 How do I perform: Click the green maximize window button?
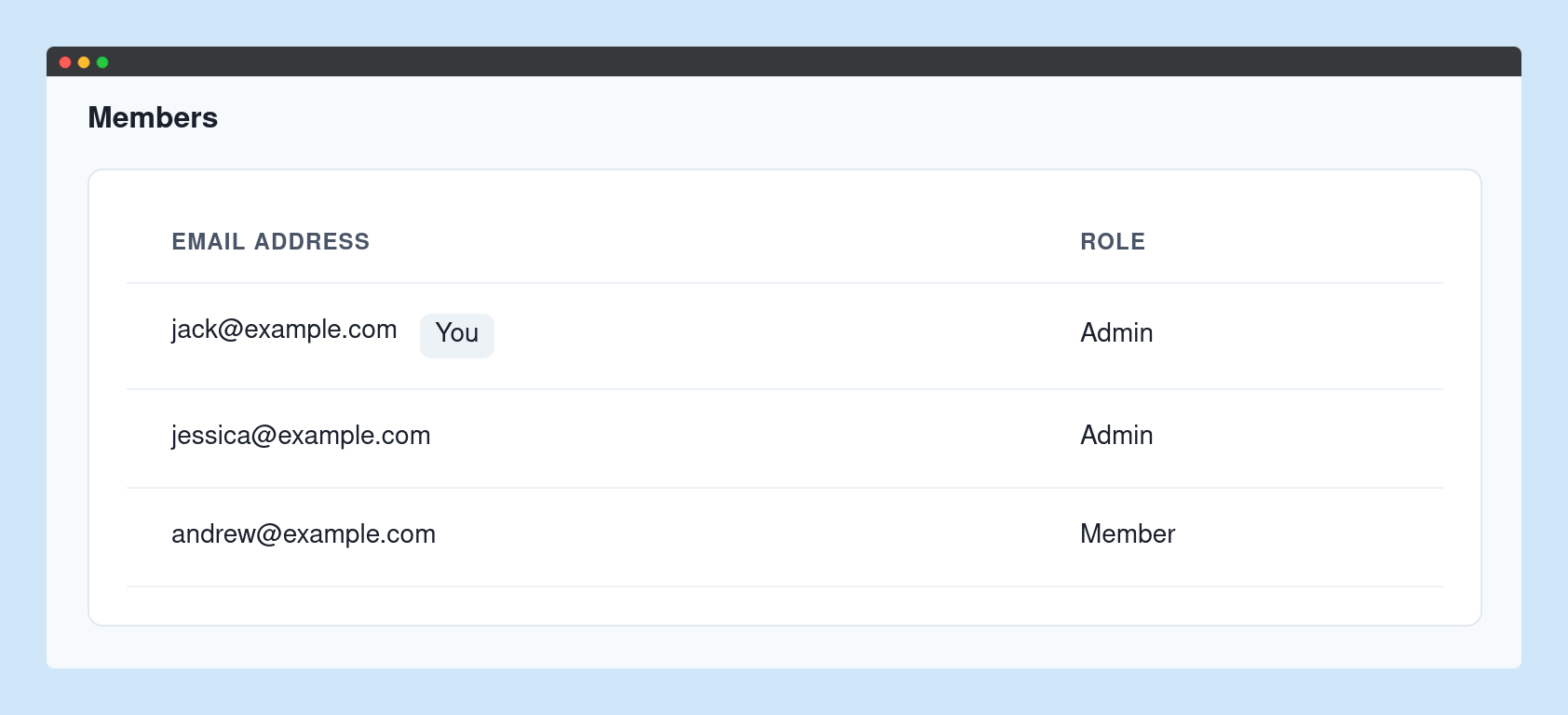[x=102, y=62]
